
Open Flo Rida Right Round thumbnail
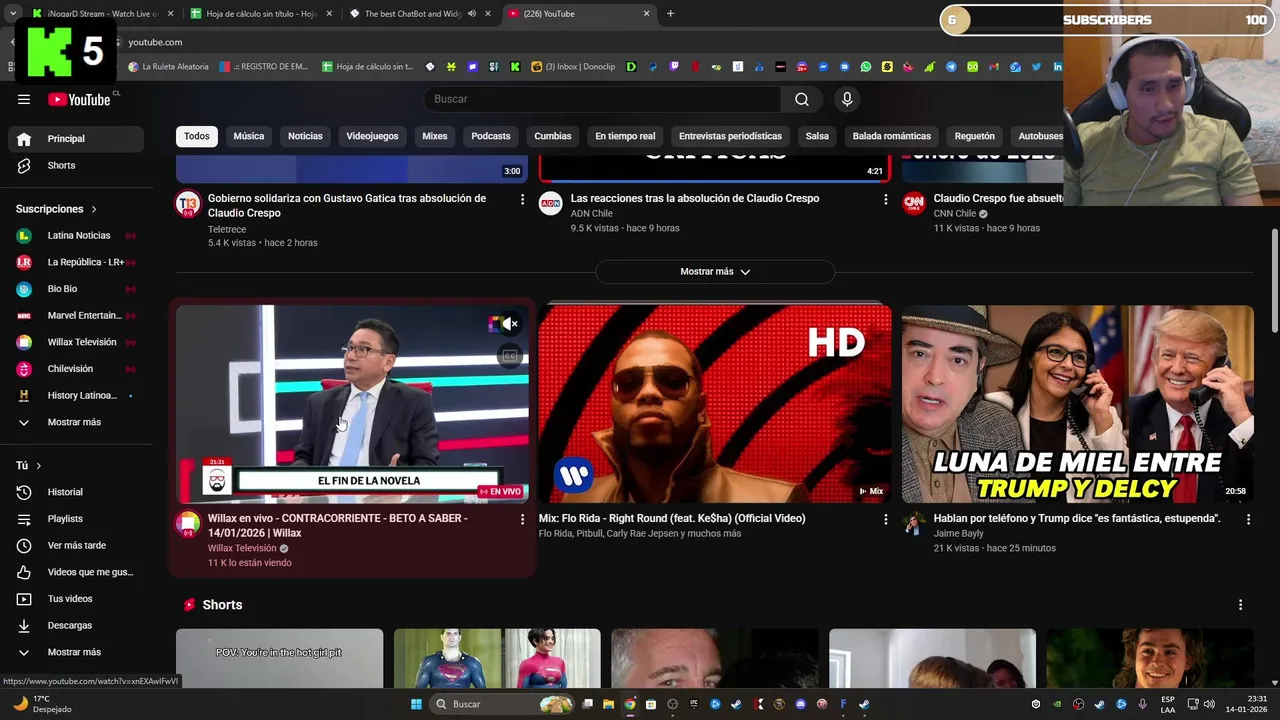point(715,404)
